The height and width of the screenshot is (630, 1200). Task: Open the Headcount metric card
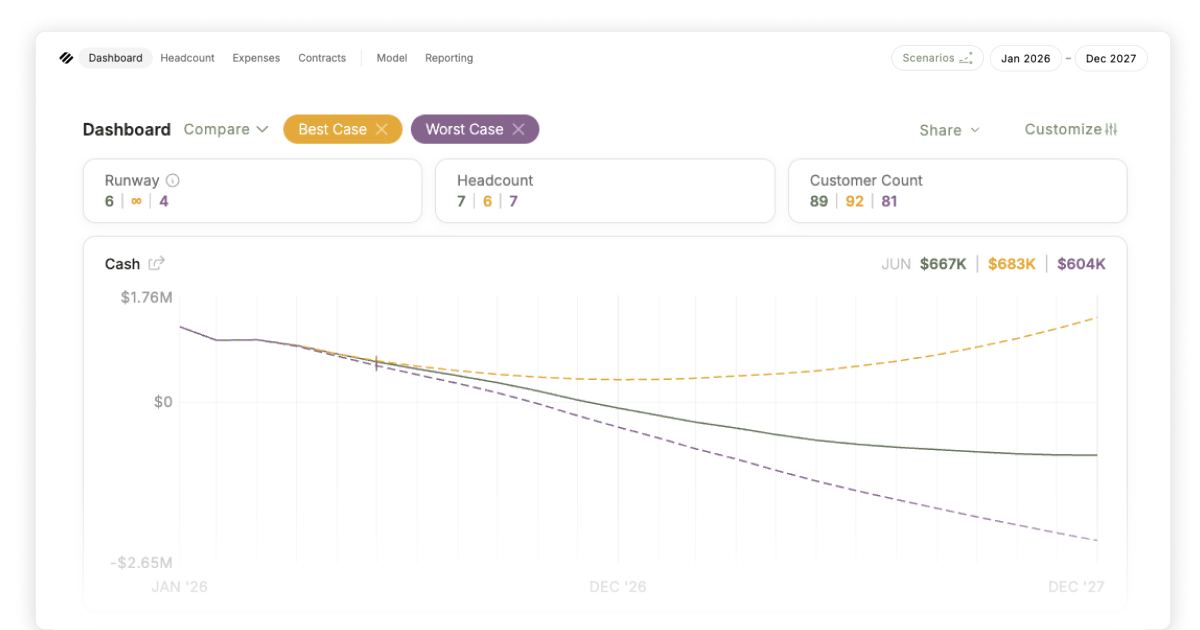tap(605, 191)
